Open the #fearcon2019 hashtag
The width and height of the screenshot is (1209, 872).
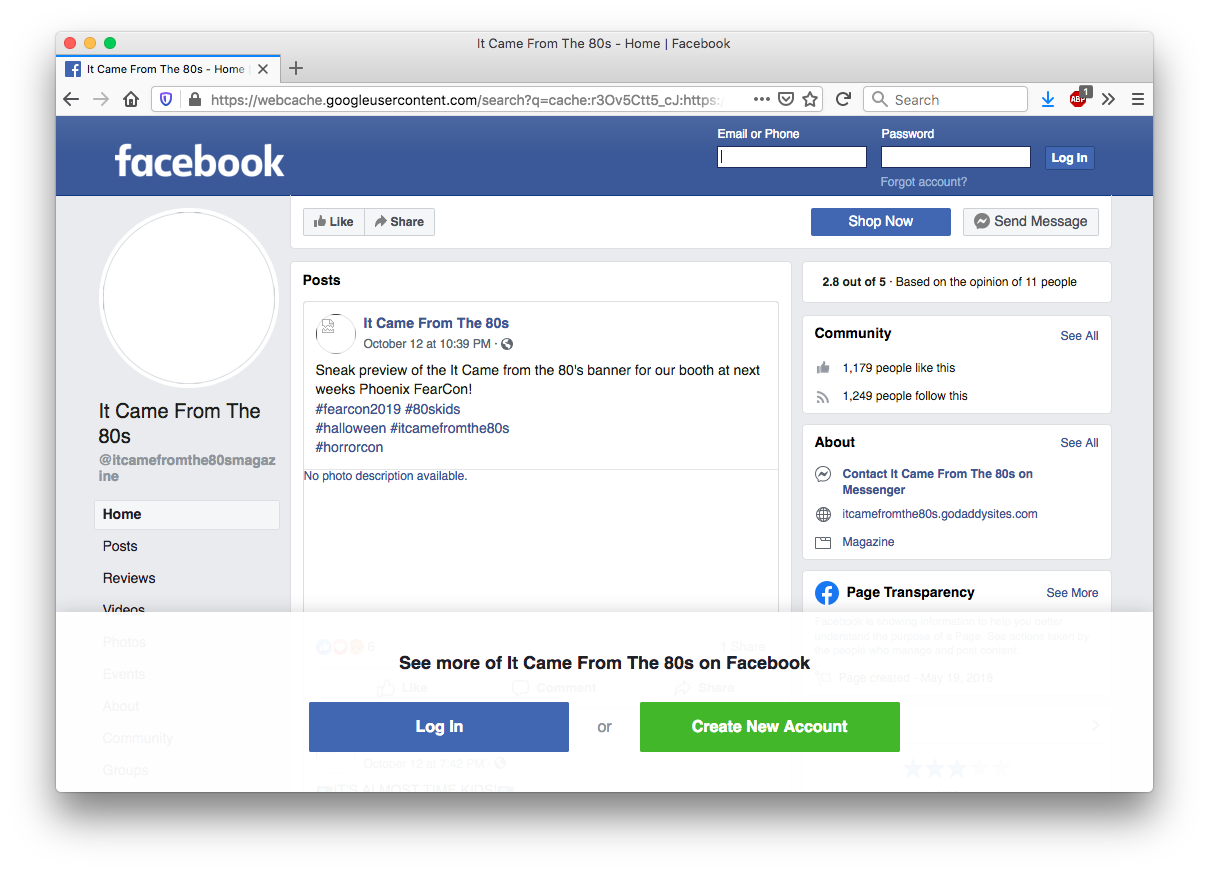pyautogui.click(x=358, y=409)
